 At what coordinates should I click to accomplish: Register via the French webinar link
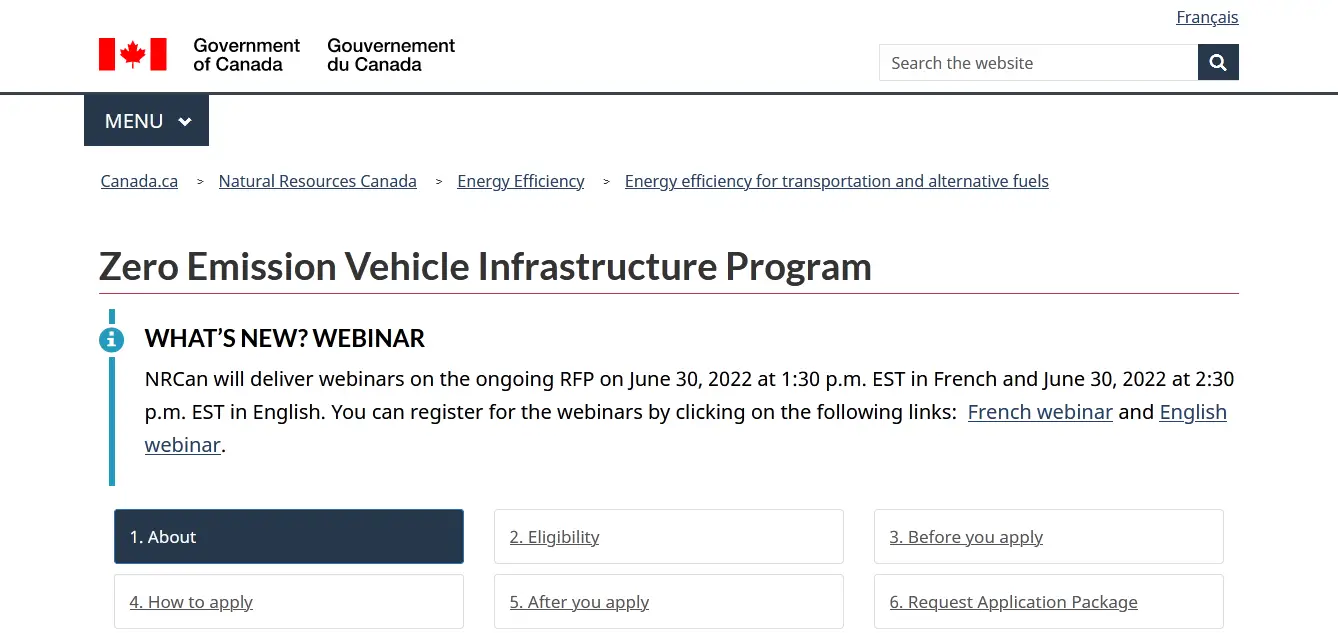[1040, 412]
